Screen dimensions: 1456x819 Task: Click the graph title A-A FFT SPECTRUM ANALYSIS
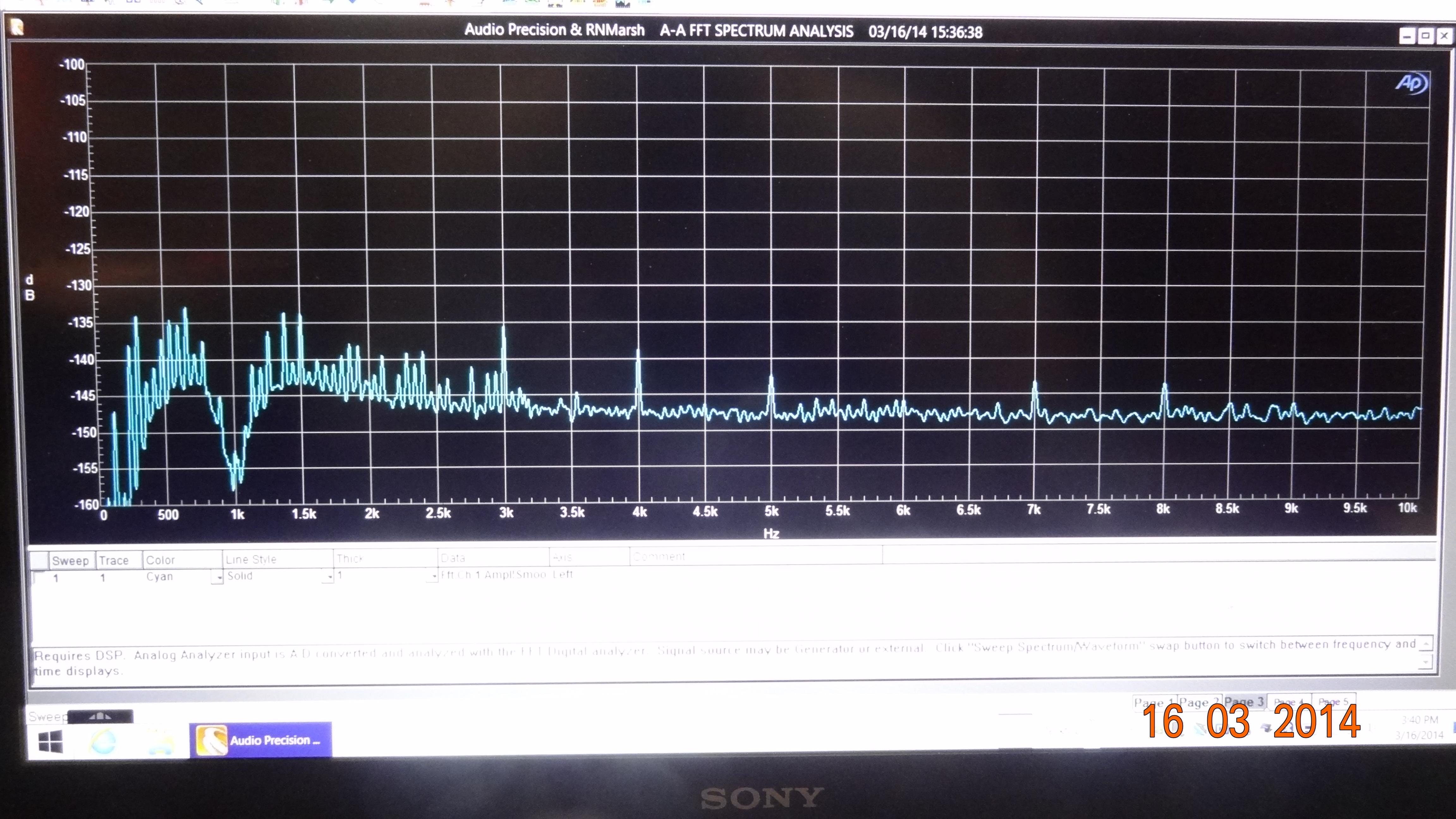click(756, 31)
